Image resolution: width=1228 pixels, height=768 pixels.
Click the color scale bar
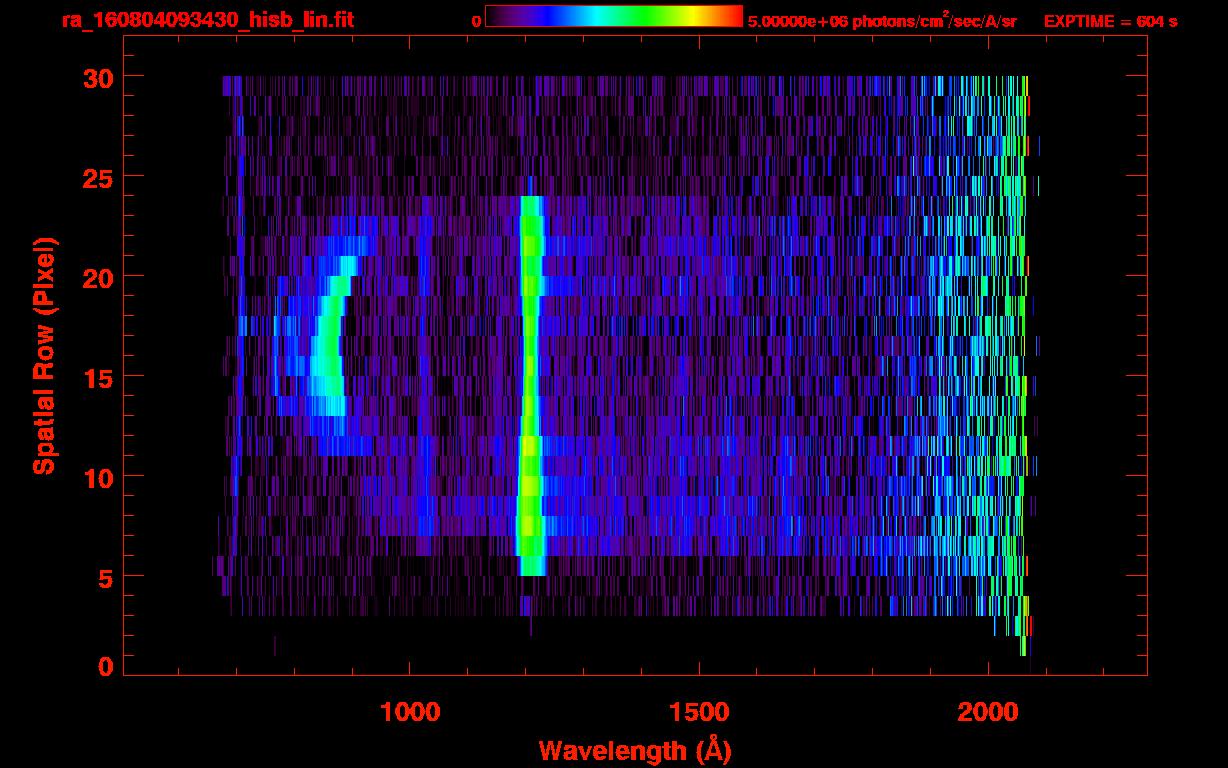click(x=614, y=16)
